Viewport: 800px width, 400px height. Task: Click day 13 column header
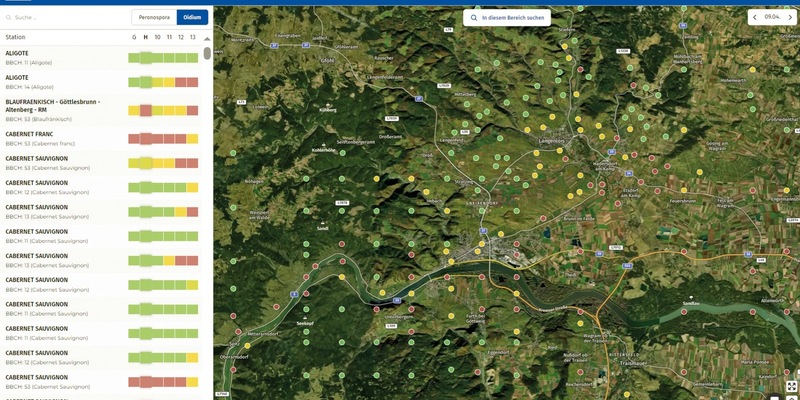pos(193,37)
